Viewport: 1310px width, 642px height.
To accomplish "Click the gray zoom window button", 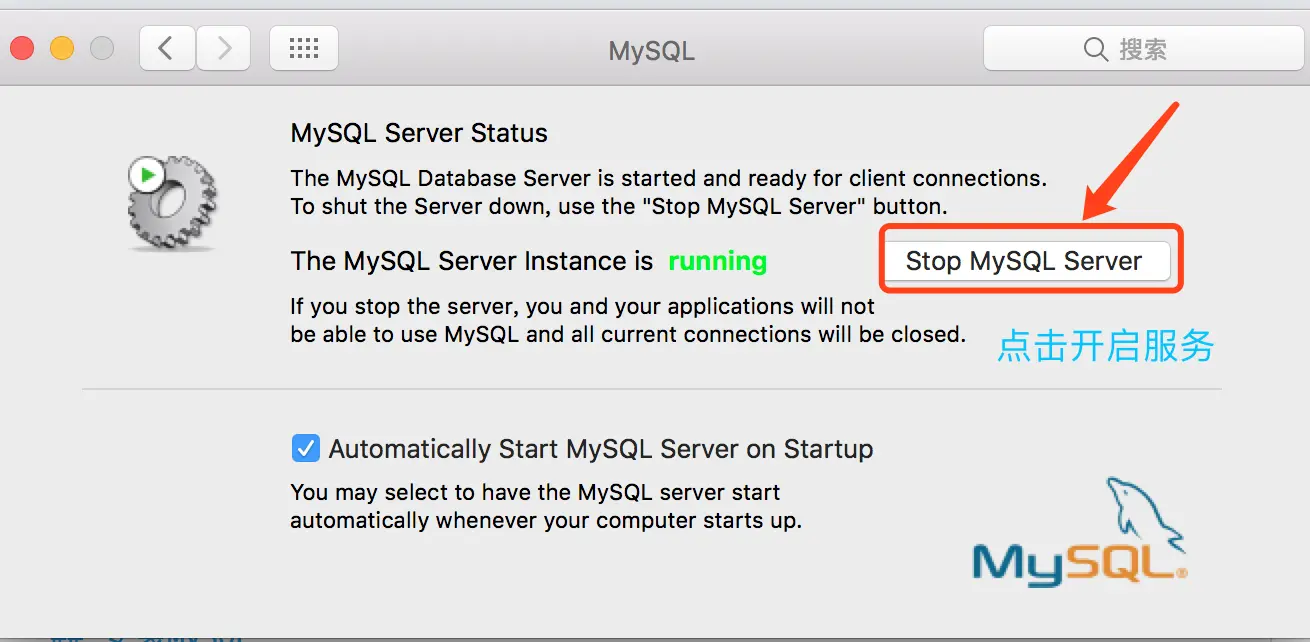I will click(102, 48).
